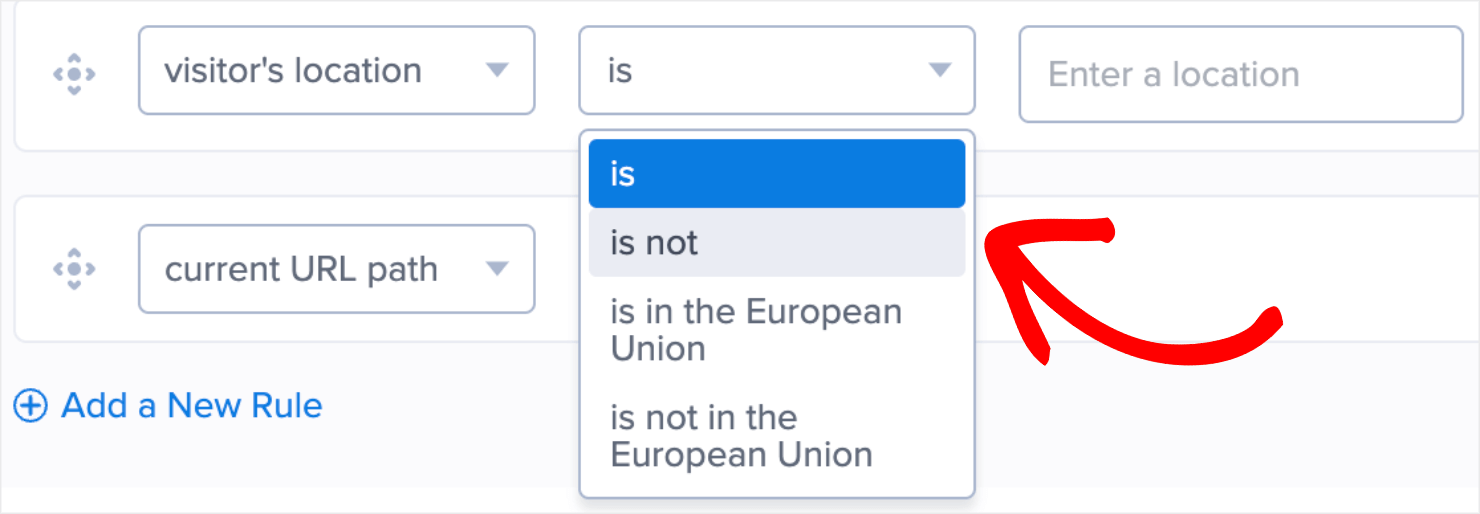Click the Add a New Rule link

tap(192, 406)
